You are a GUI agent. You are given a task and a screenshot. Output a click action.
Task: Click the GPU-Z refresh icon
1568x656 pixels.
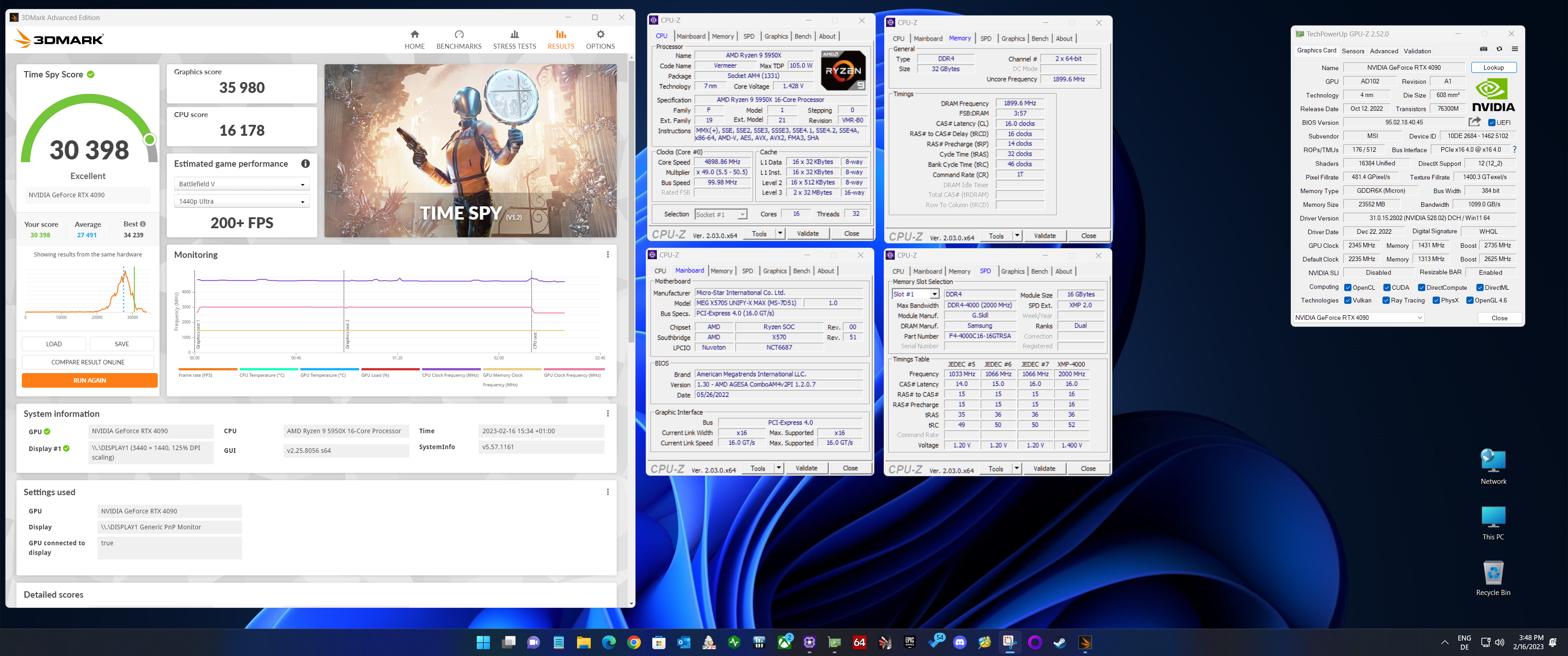[1499, 49]
